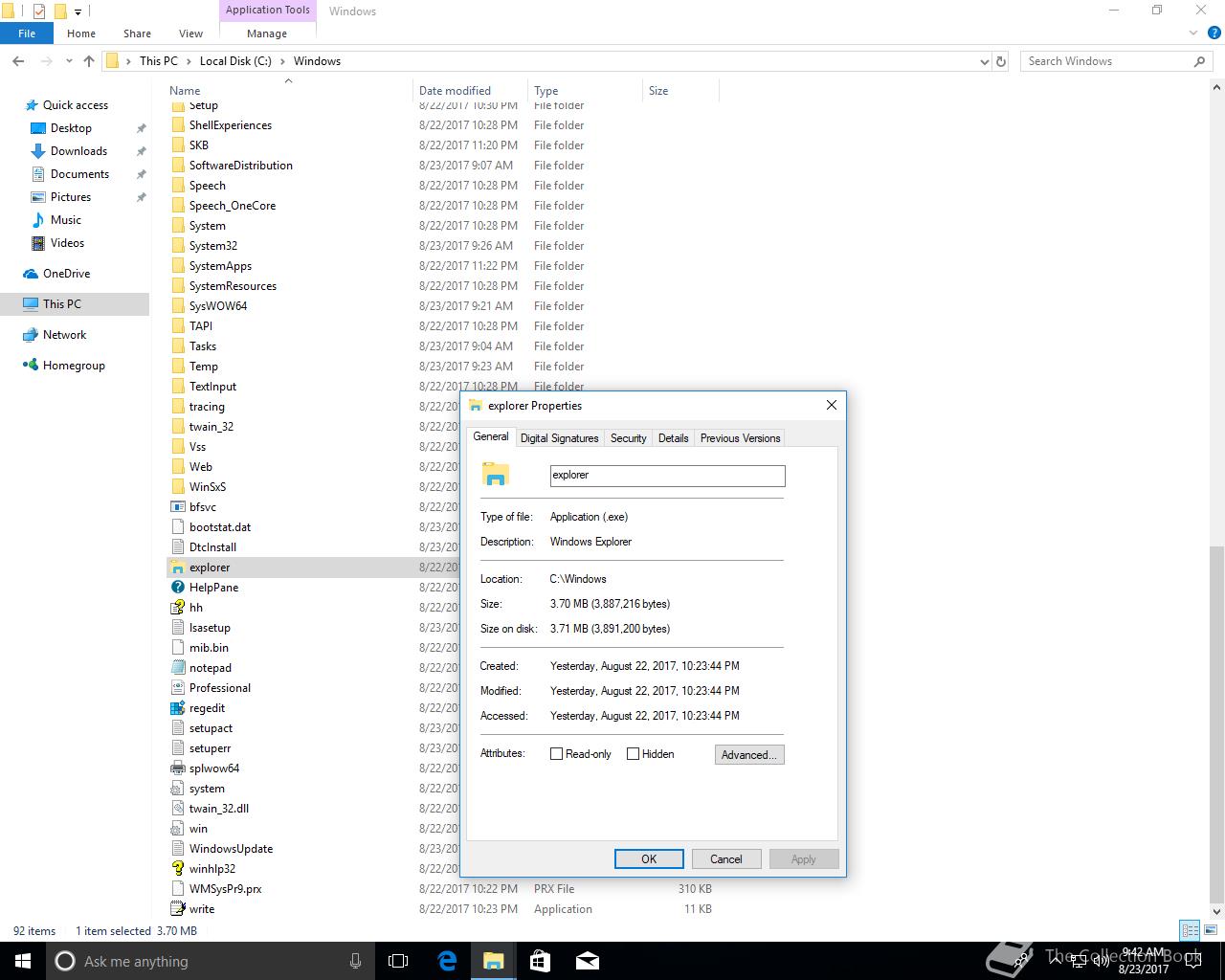
Task: Expand the ribbon with the chevron
Action: tap(1193, 33)
